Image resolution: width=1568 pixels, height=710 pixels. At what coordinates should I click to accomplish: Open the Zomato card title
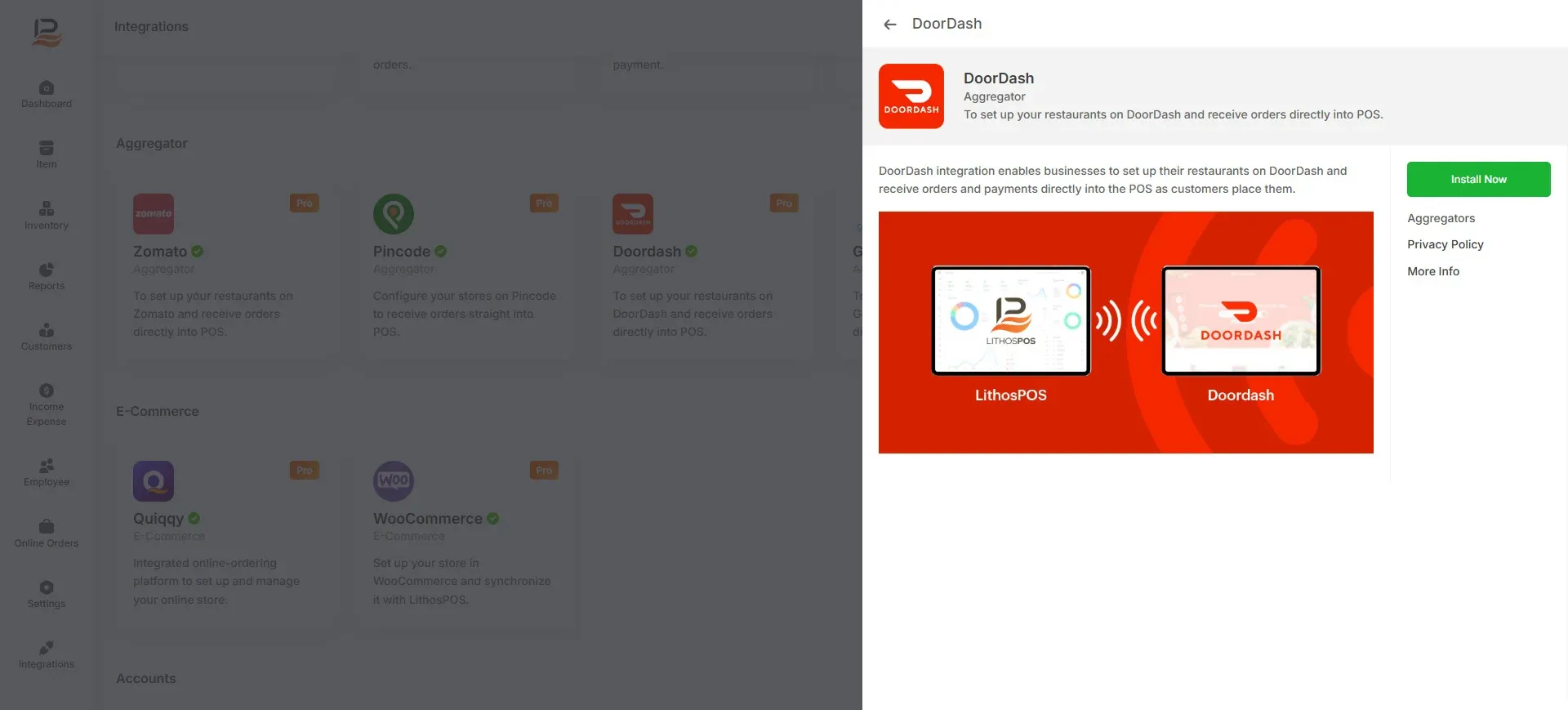point(160,252)
